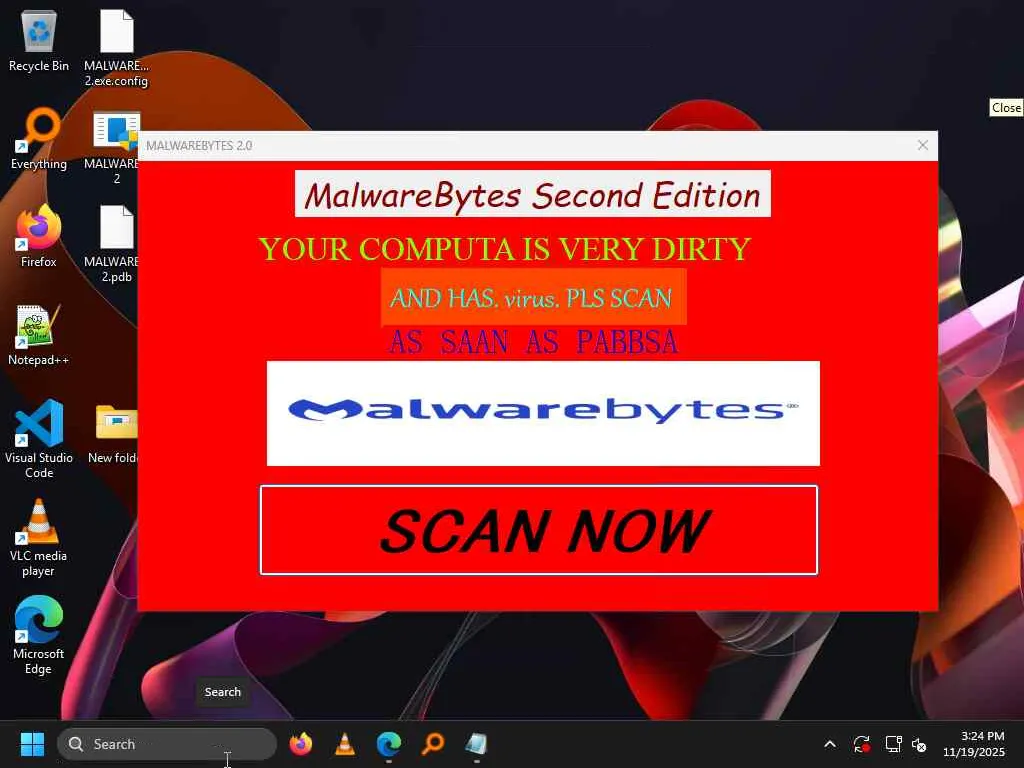Click the SCAN NOW button
The width and height of the screenshot is (1024, 768).
(539, 530)
